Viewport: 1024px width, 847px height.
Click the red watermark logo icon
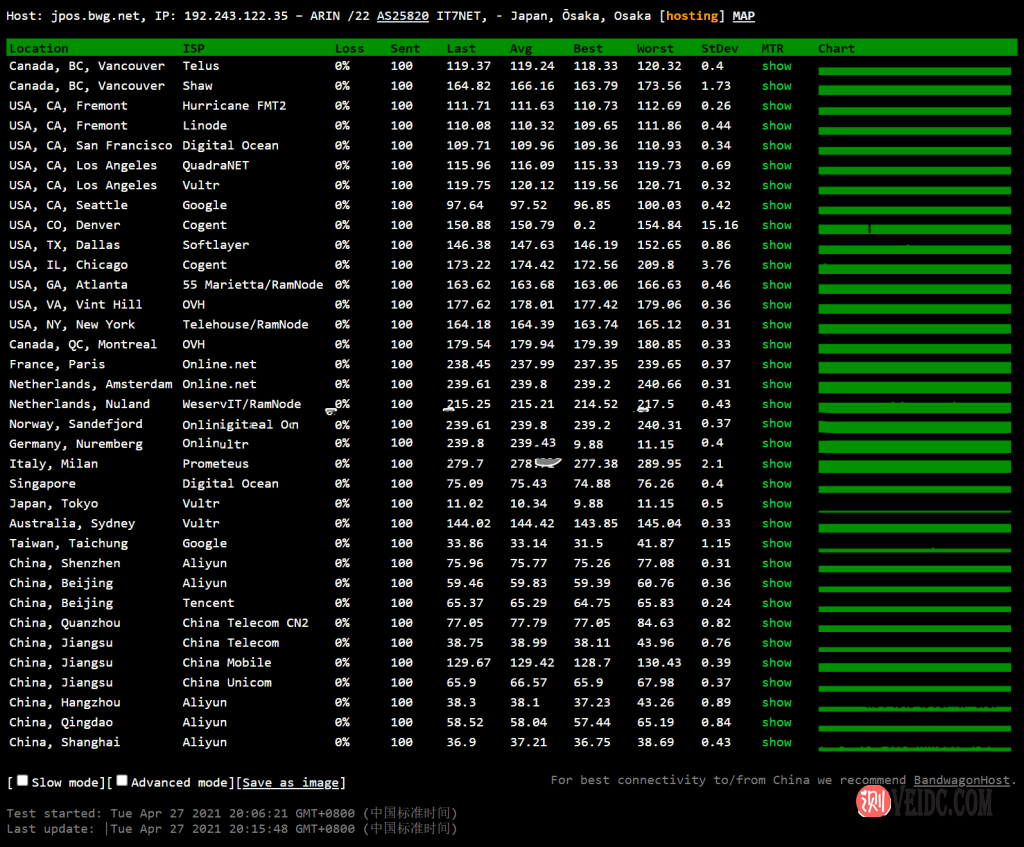875,801
